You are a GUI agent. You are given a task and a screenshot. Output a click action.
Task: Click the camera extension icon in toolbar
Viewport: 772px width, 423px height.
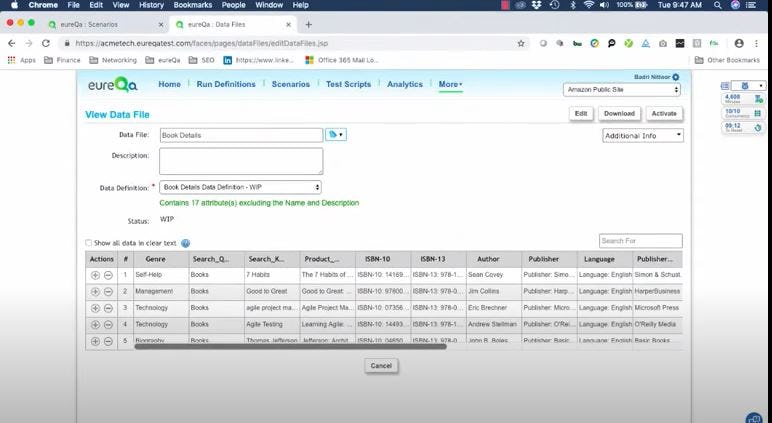pyautogui.click(x=663, y=44)
